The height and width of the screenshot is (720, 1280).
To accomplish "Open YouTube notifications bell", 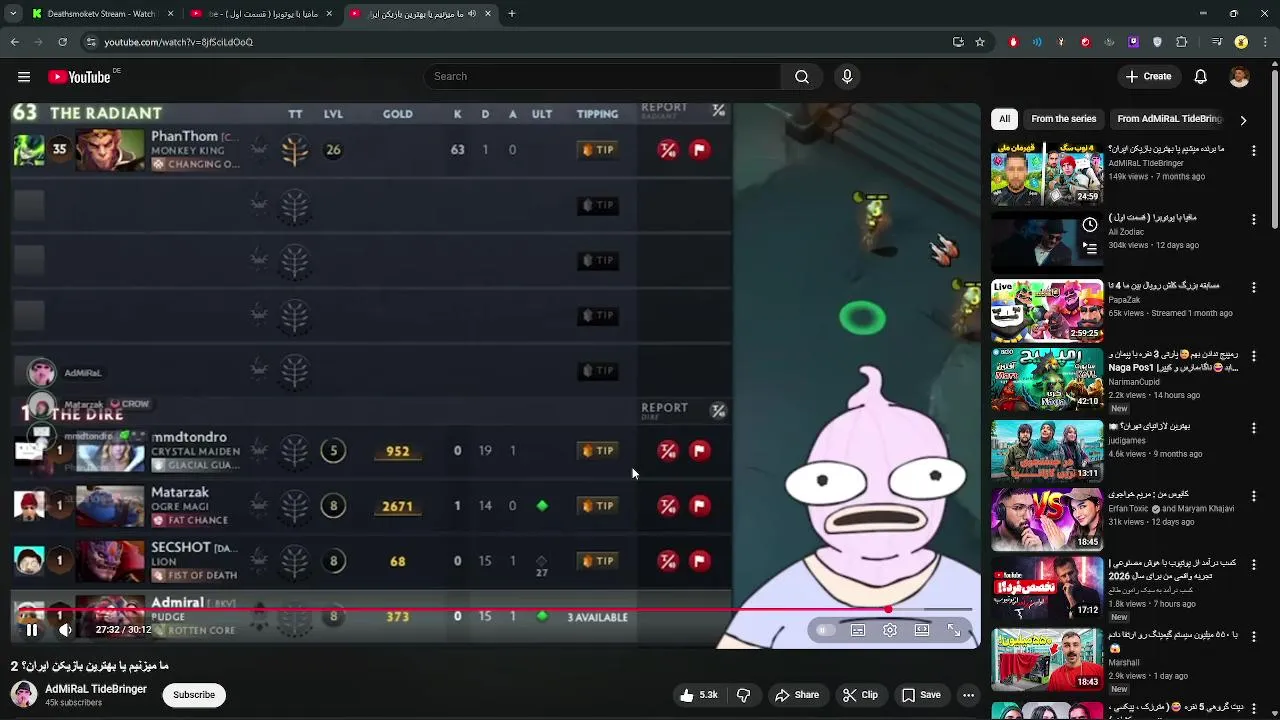I will point(1201,77).
